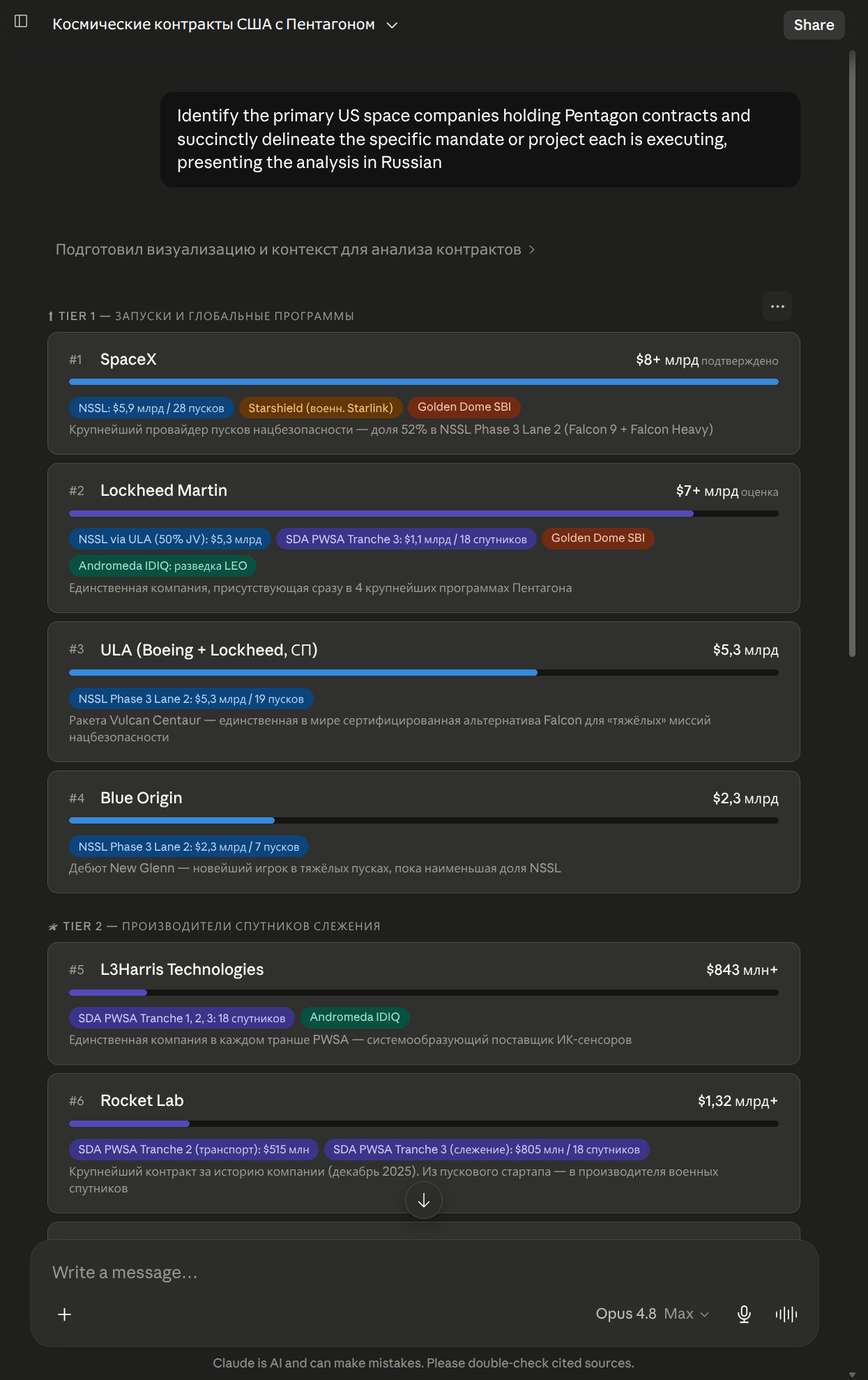Click the Share button
The image size is (868, 1380).
point(814,25)
